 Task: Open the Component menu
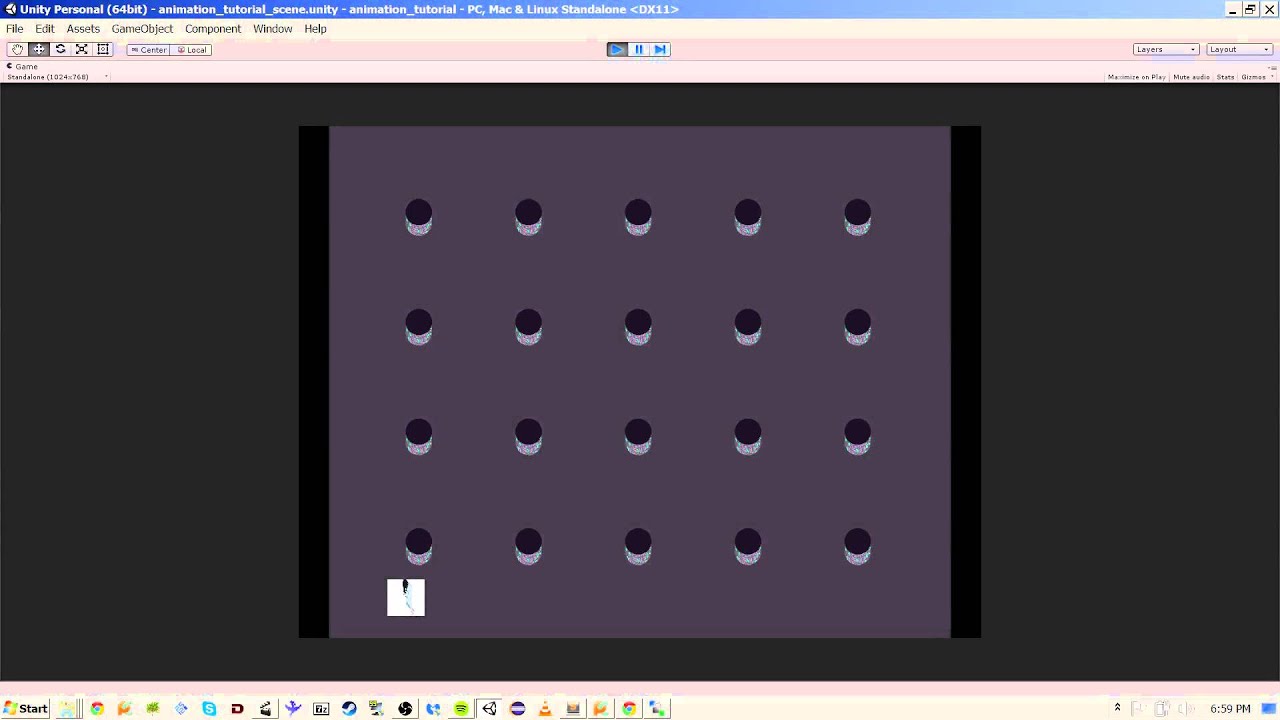[213, 29]
